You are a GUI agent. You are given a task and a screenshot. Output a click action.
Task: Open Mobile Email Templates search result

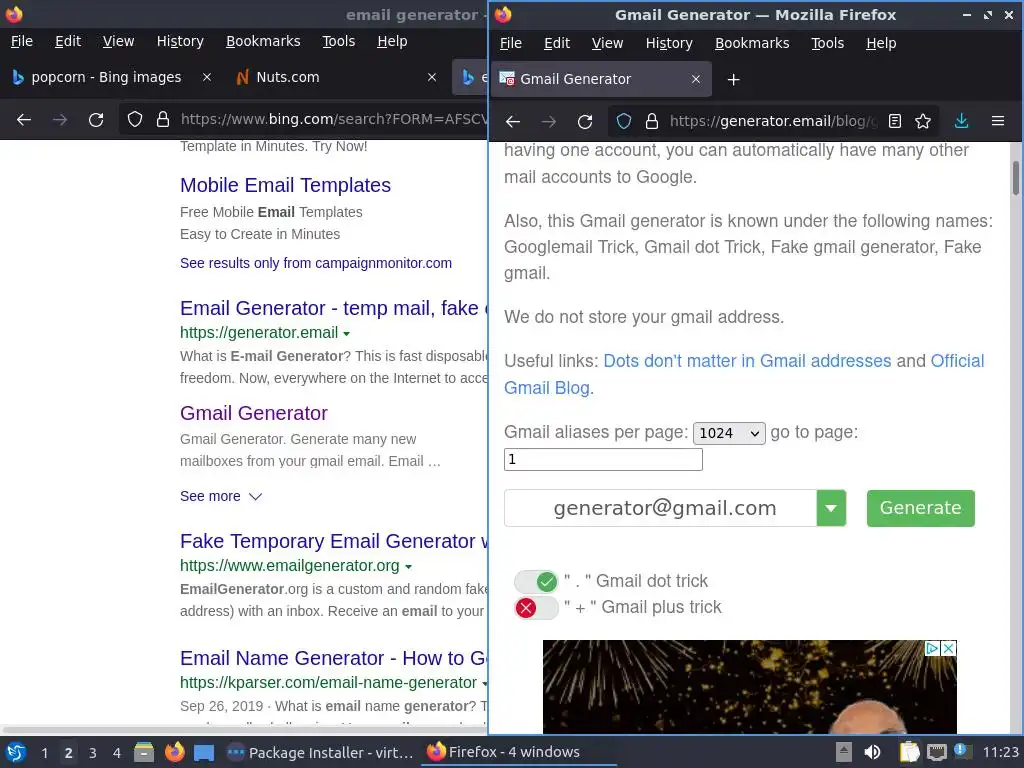coord(285,185)
